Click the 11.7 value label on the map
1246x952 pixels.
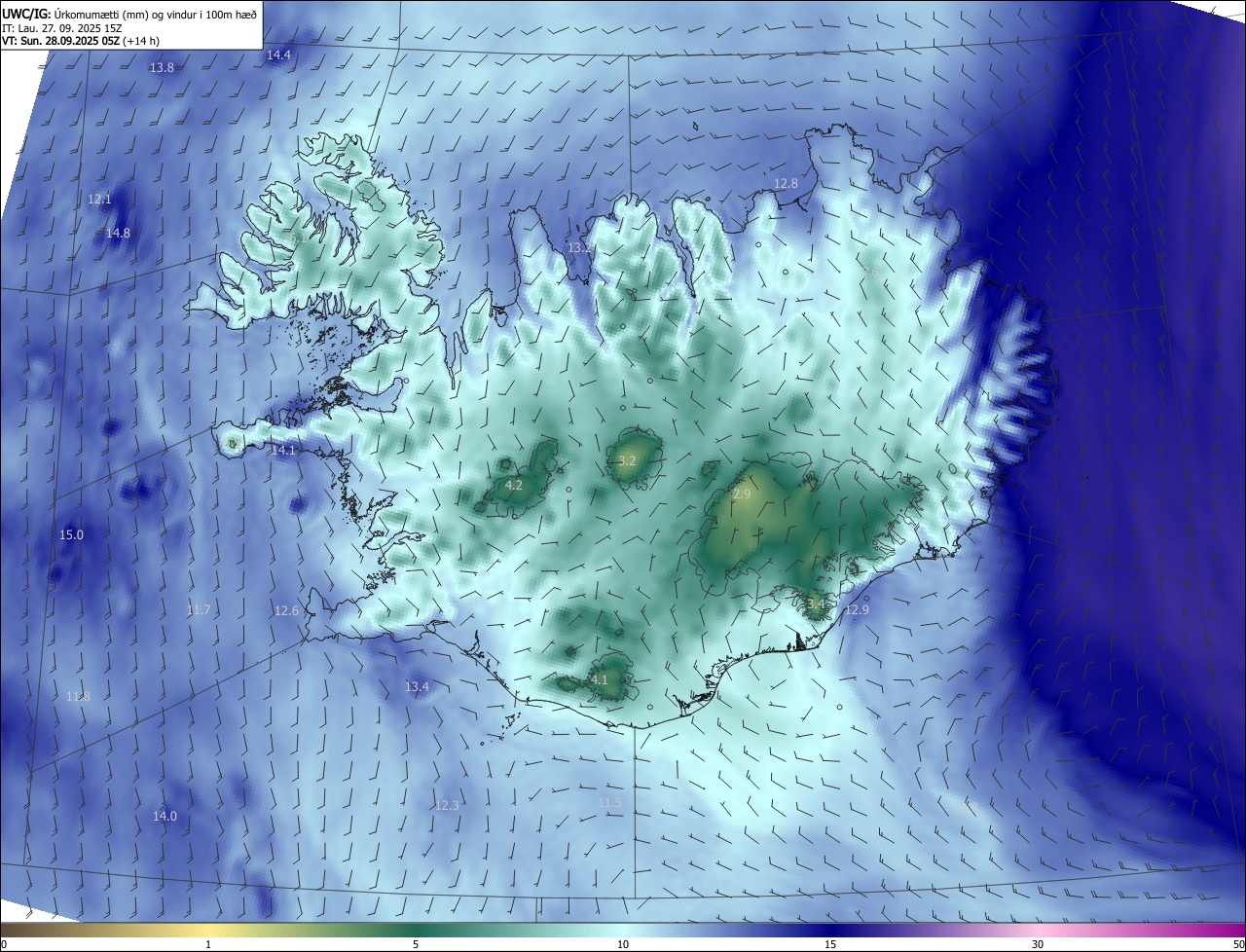pyautogui.click(x=199, y=610)
